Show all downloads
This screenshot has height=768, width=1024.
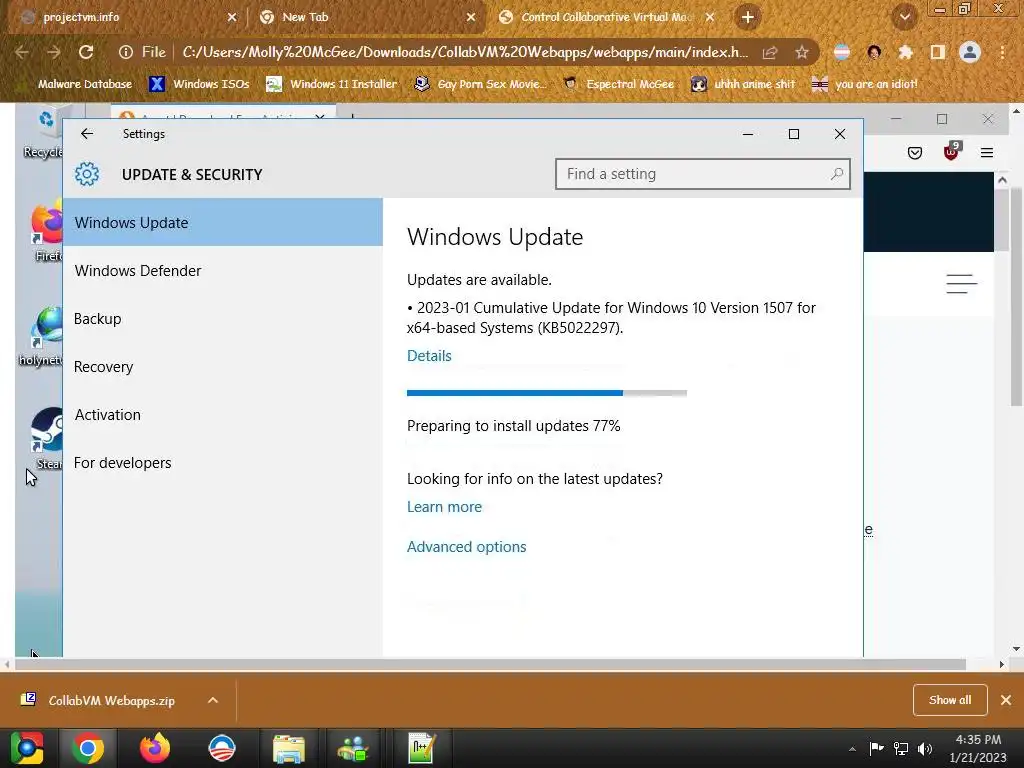point(950,700)
